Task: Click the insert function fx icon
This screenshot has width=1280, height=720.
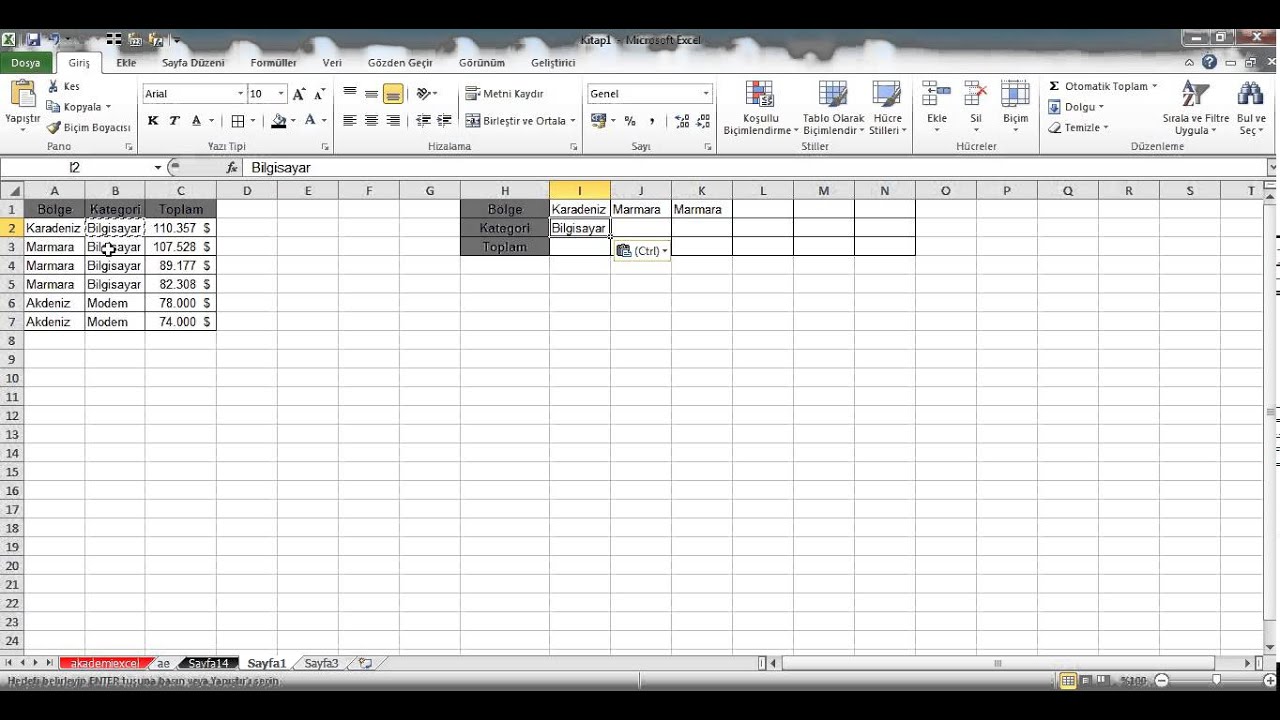Action: click(232, 168)
